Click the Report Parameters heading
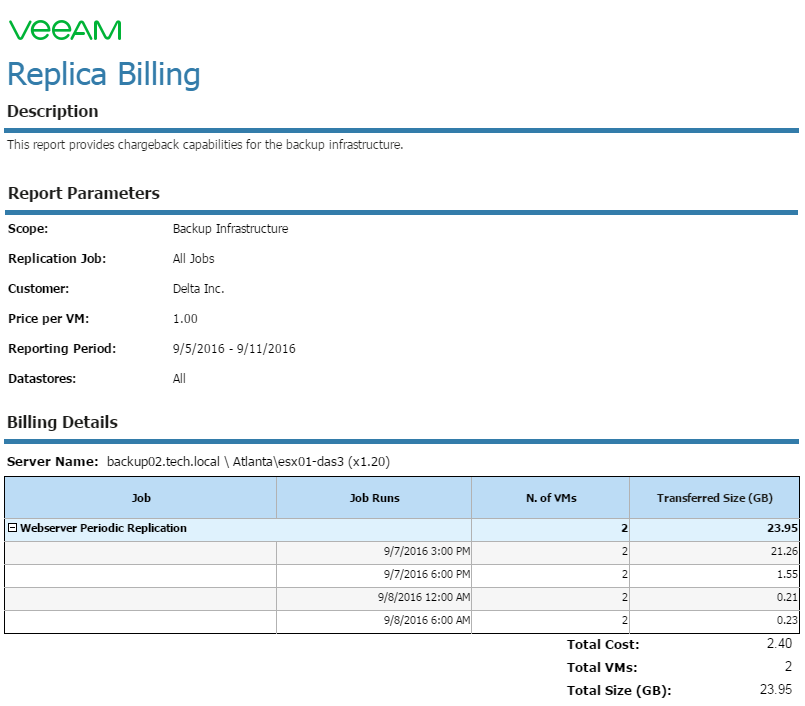This screenshot has height=706, width=805. click(x=84, y=193)
